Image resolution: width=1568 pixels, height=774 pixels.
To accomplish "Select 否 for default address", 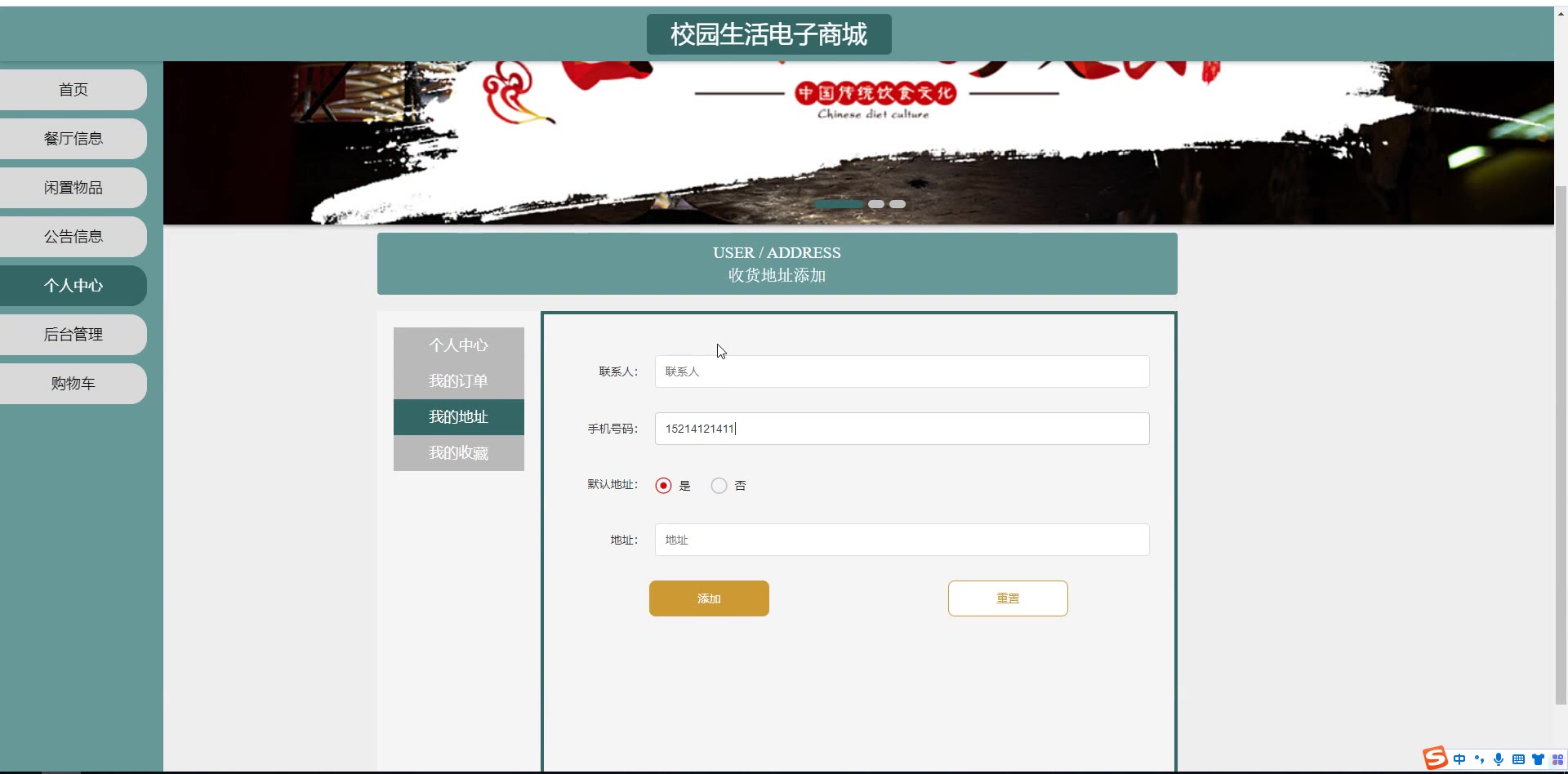I will click(719, 486).
